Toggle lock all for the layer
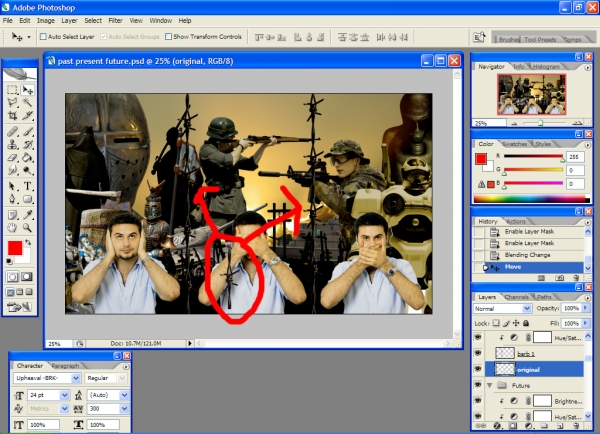Viewport: 600px width, 434px height. point(526,323)
